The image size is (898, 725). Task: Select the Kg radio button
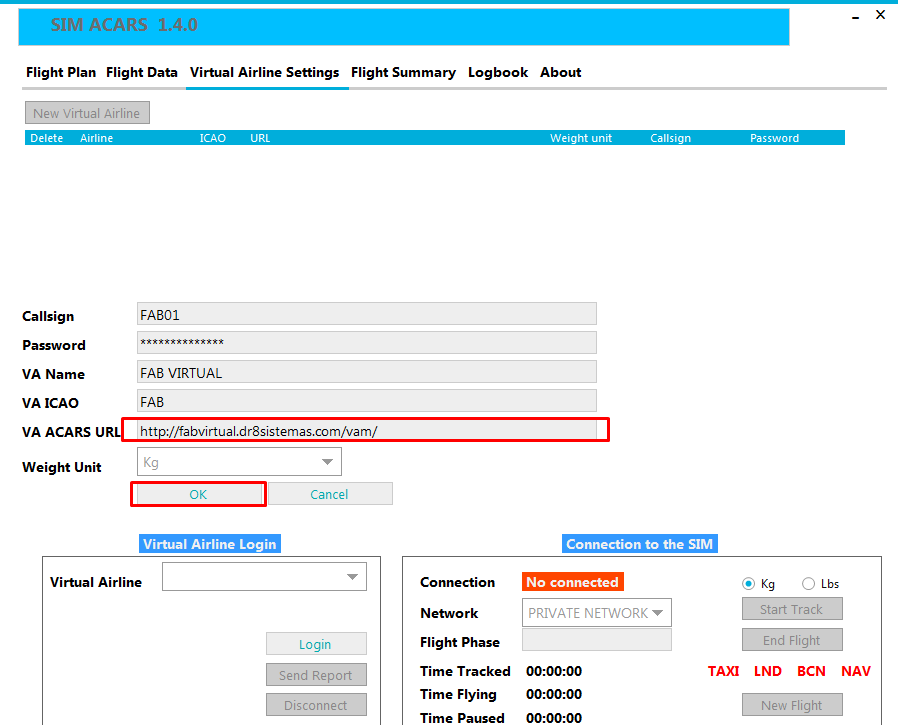tap(748, 584)
